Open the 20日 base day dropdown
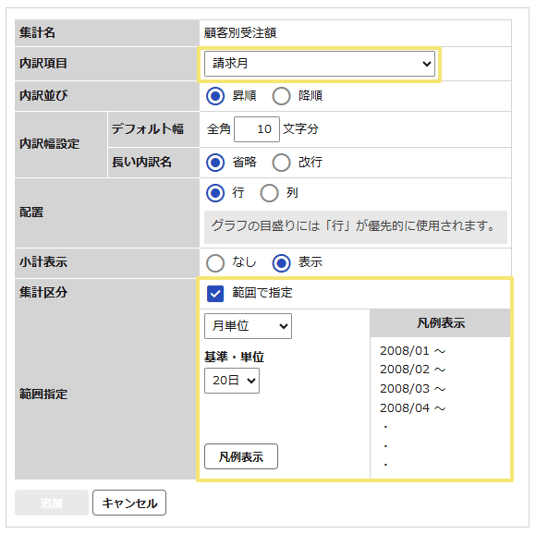The width and height of the screenshot is (536, 534). tap(232, 381)
